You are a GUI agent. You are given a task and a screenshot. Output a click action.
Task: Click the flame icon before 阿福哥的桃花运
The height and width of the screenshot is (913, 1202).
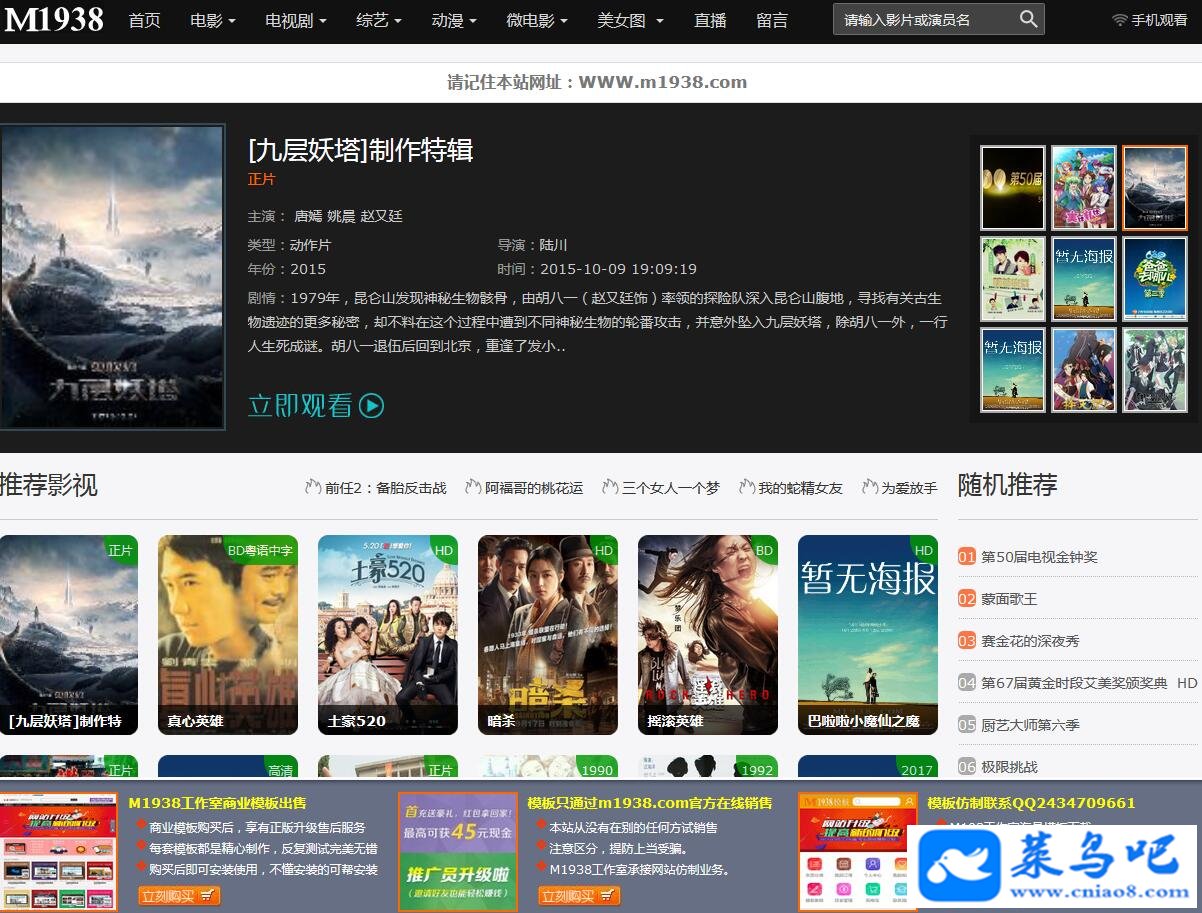coord(473,487)
